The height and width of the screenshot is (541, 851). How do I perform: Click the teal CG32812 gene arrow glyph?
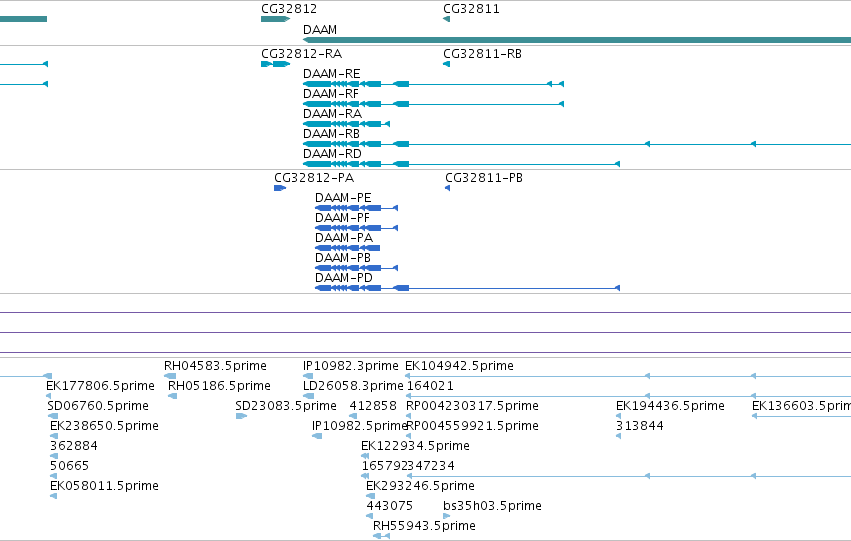point(275,19)
